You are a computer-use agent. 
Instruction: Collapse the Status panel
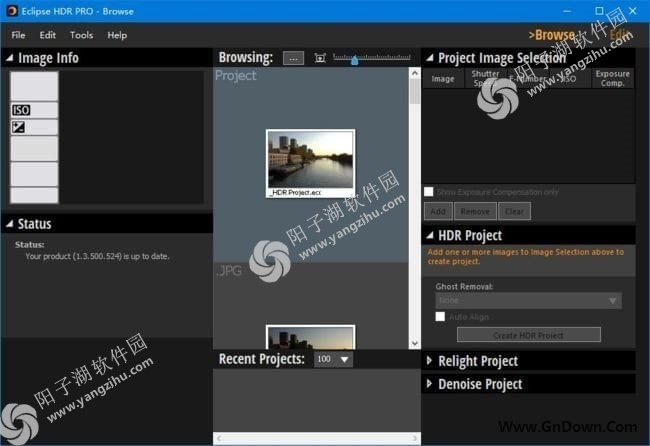[x=10, y=224]
